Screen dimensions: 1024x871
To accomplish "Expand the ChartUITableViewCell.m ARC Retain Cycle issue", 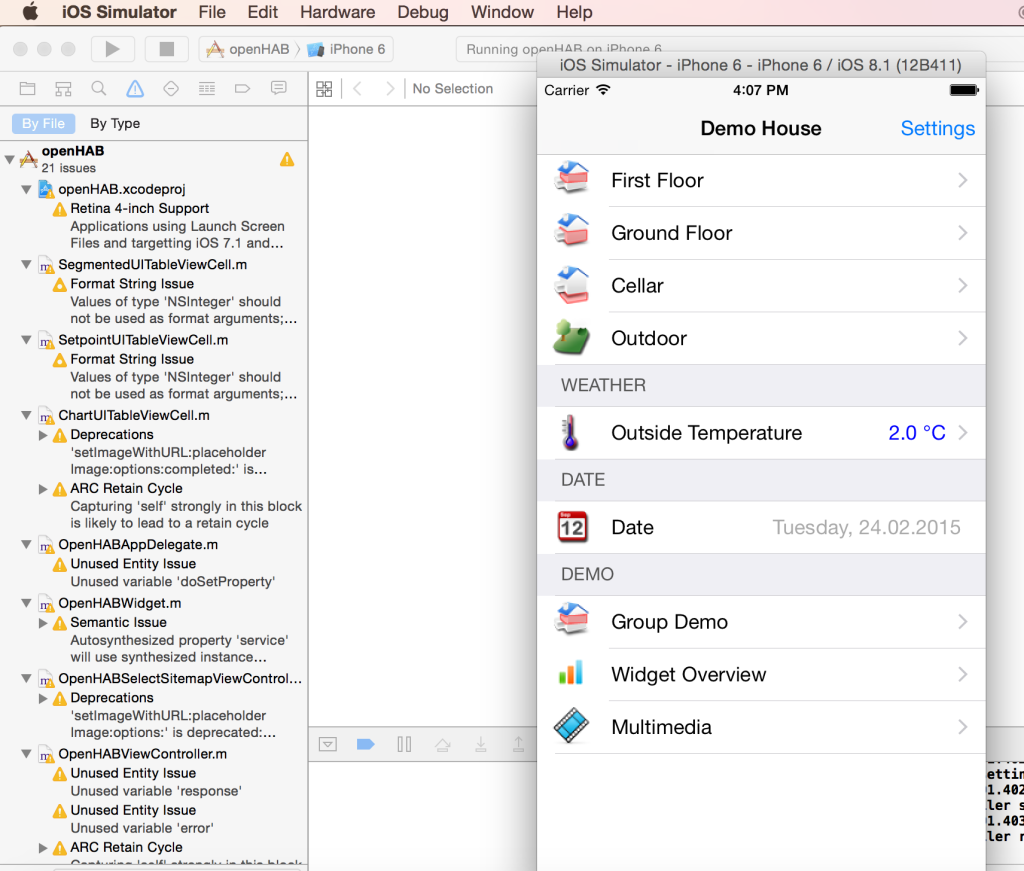I will click(43, 489).
